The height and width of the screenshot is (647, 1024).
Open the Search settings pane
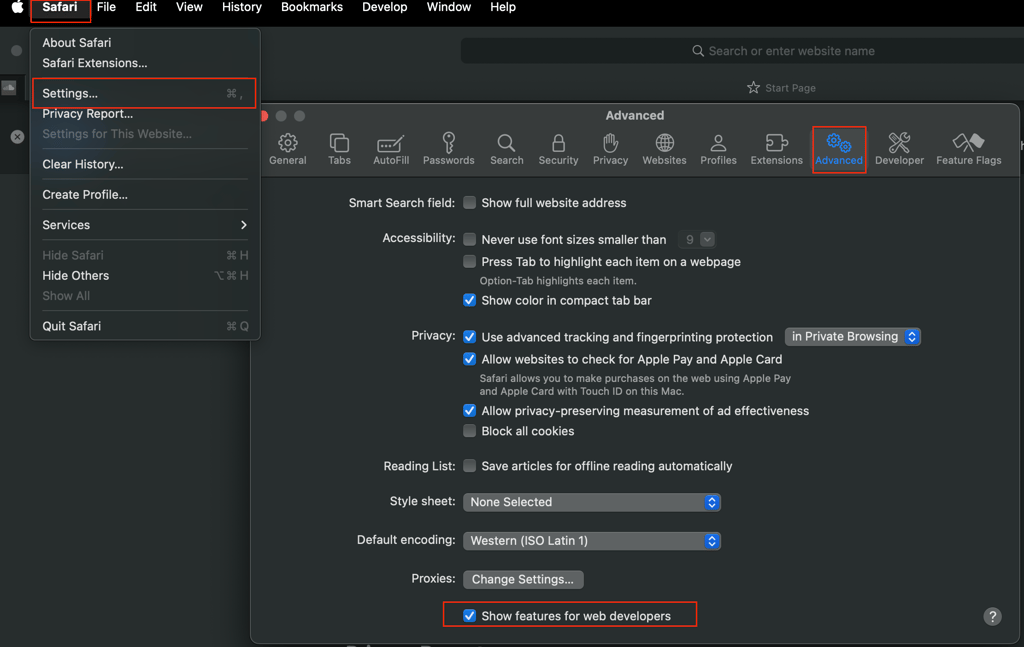[506, 150]
